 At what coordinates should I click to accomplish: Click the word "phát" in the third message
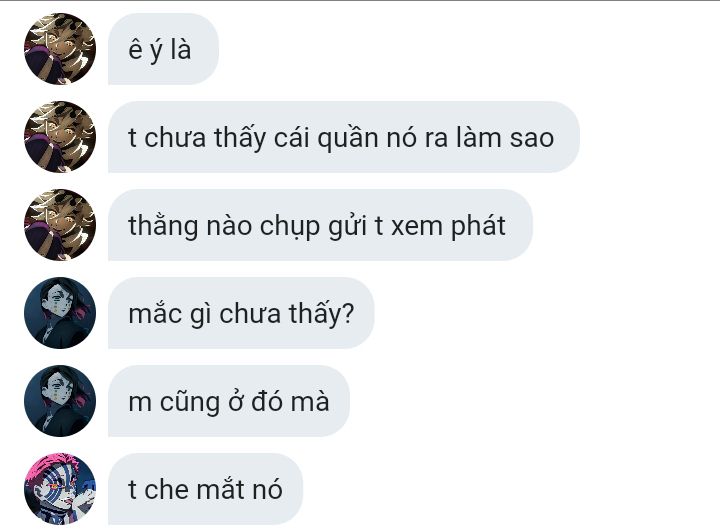click(x=478, y=226)
